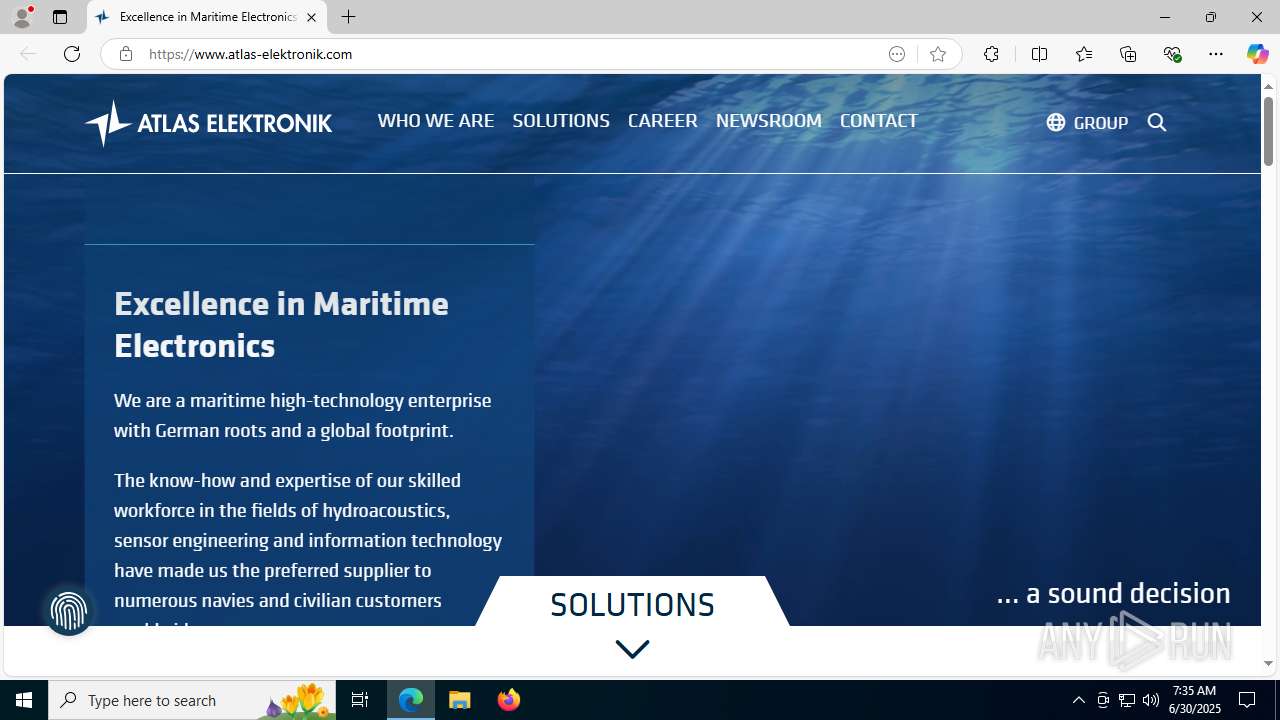Launch Firefox from the taskbar

click(508, 700)
